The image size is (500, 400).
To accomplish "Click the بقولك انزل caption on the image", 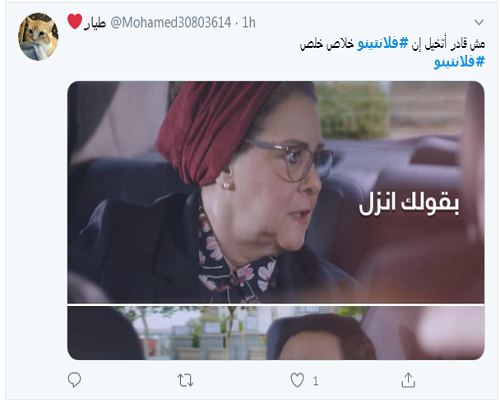I will click(409, 203).
